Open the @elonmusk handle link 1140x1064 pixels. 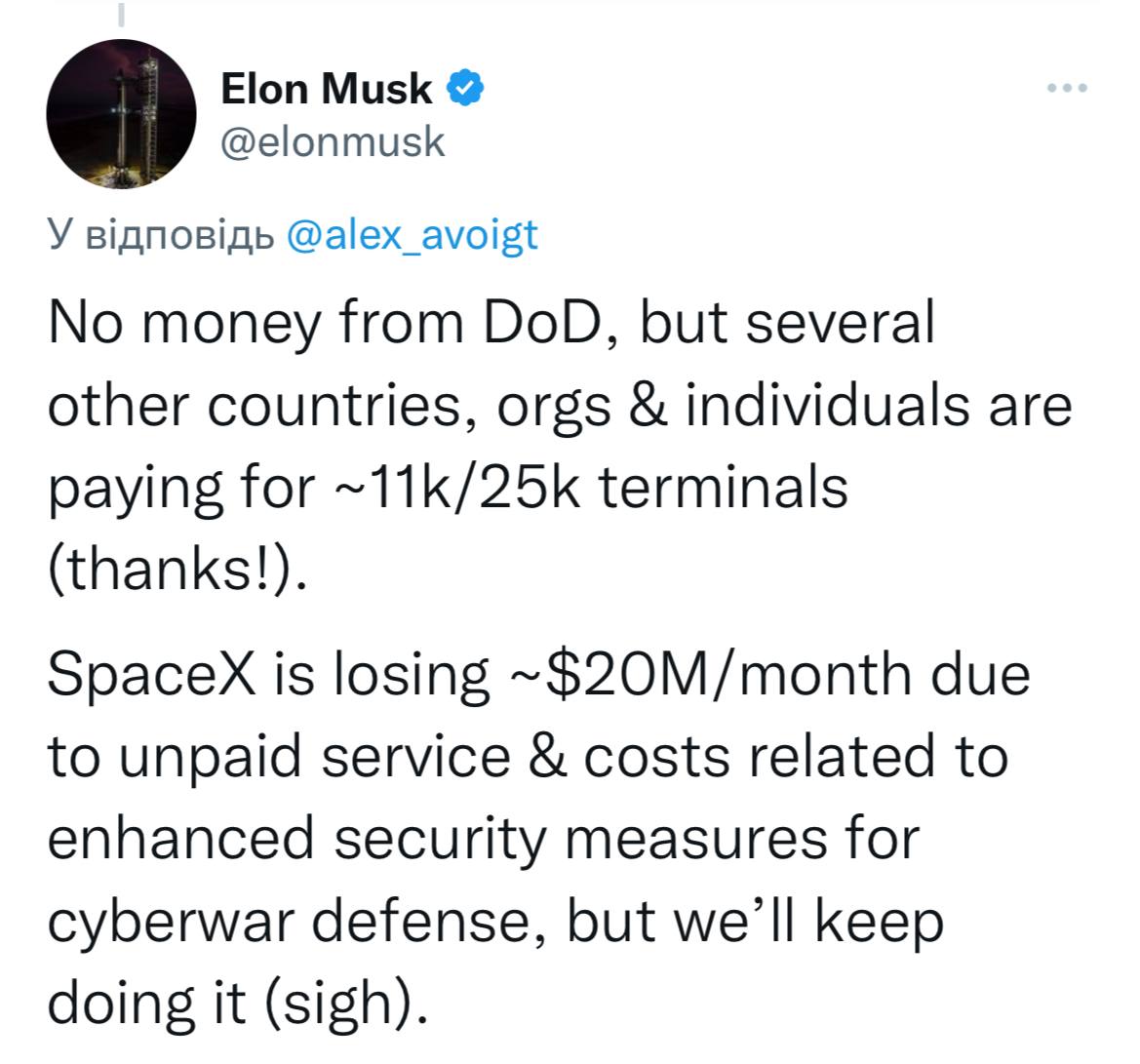333,142
